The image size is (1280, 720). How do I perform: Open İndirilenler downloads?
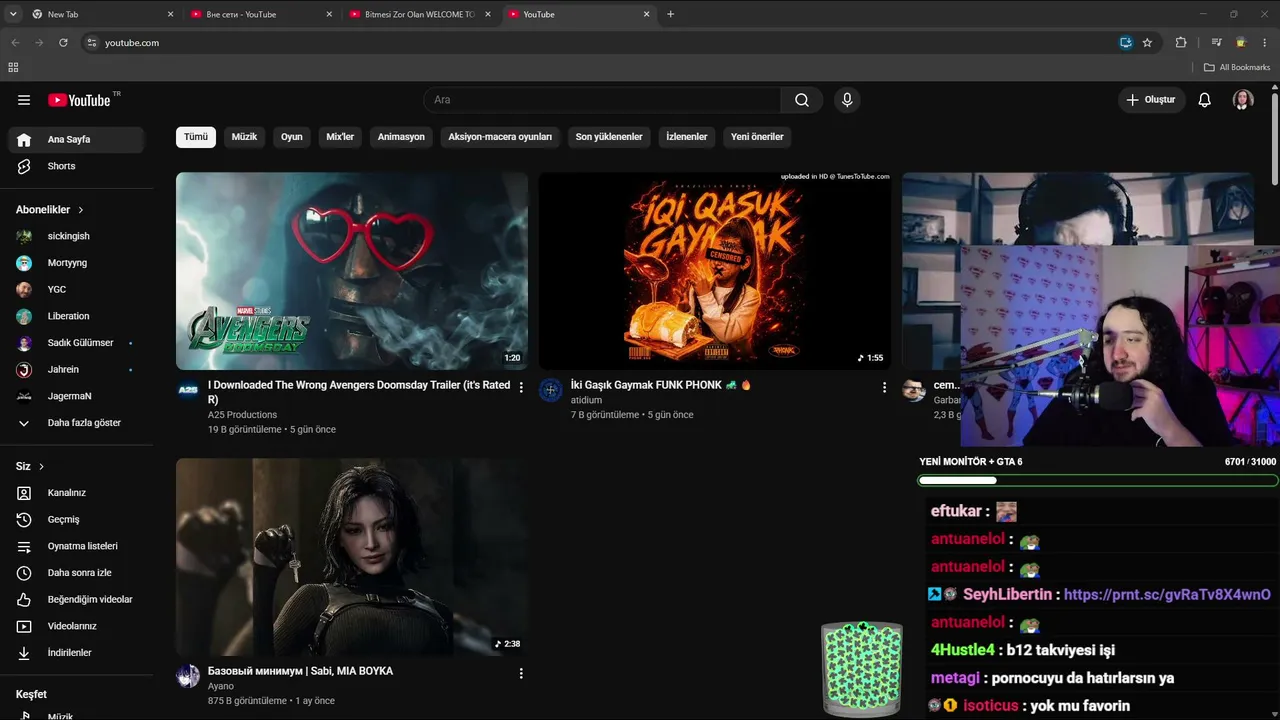tap(77, 653)
